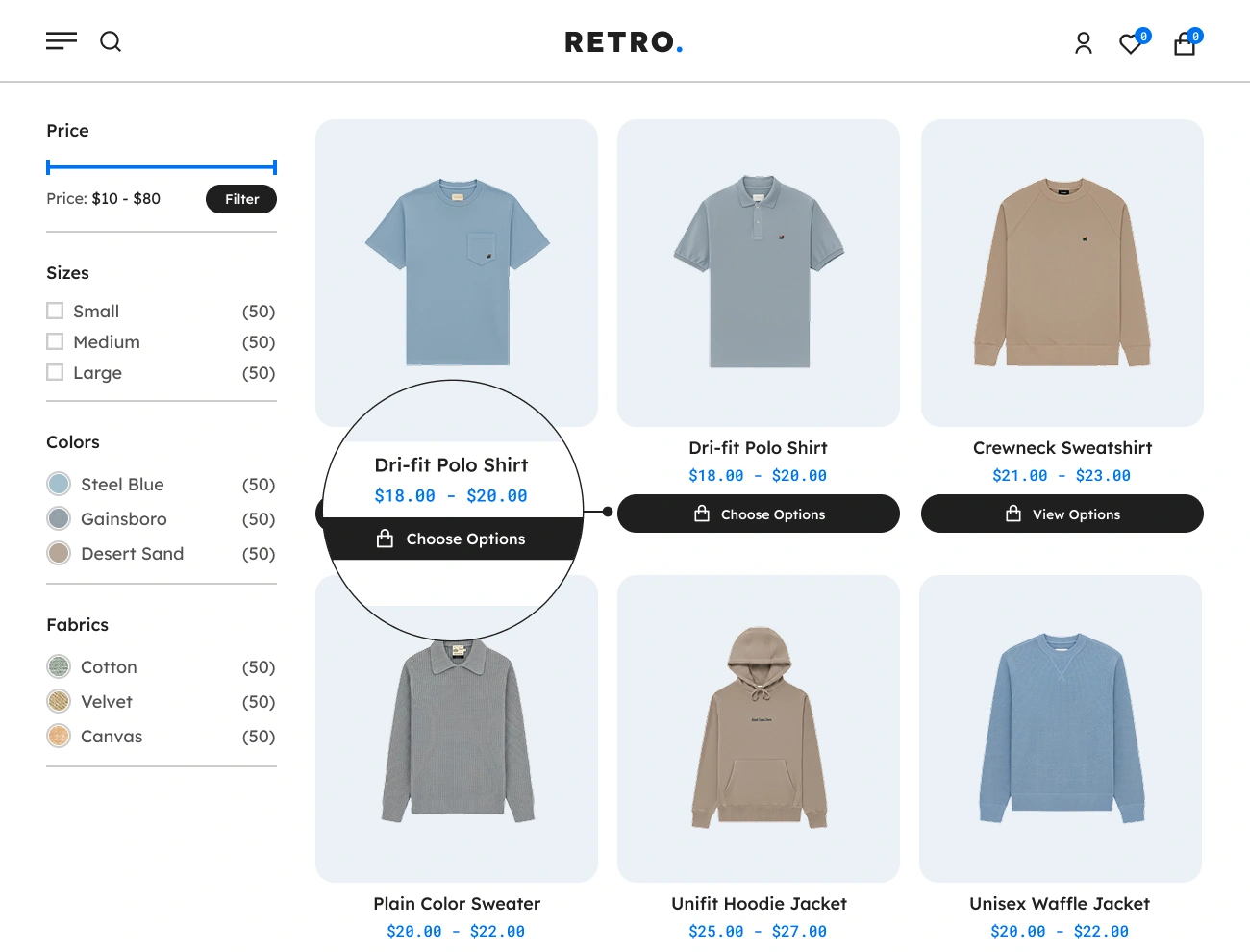
Task: Click the $21.00 - $23.00 price
Action: click(1062, 475)
